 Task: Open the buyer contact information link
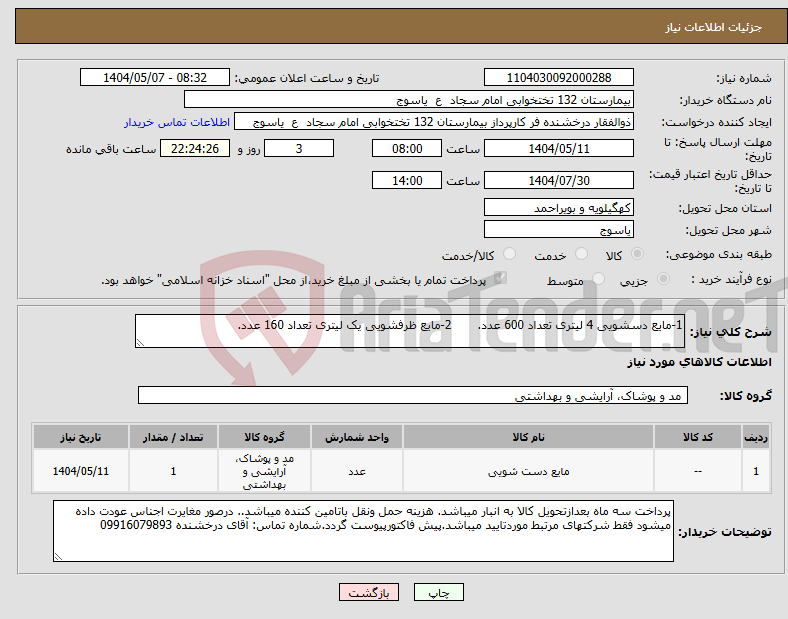[x=176, y=123]
